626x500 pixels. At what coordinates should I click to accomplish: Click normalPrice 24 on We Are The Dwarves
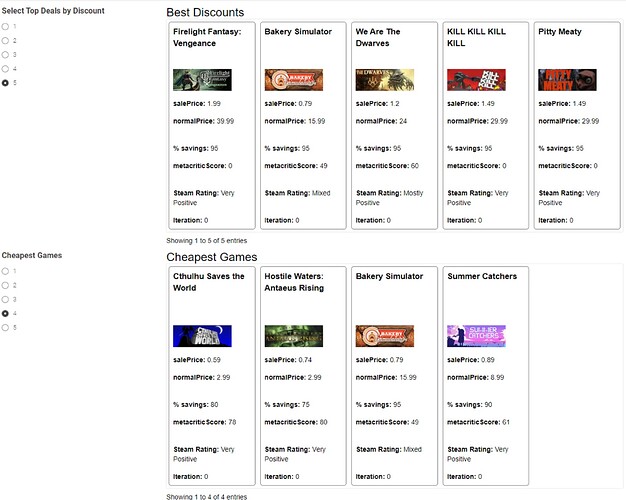[x=381, y=121]
